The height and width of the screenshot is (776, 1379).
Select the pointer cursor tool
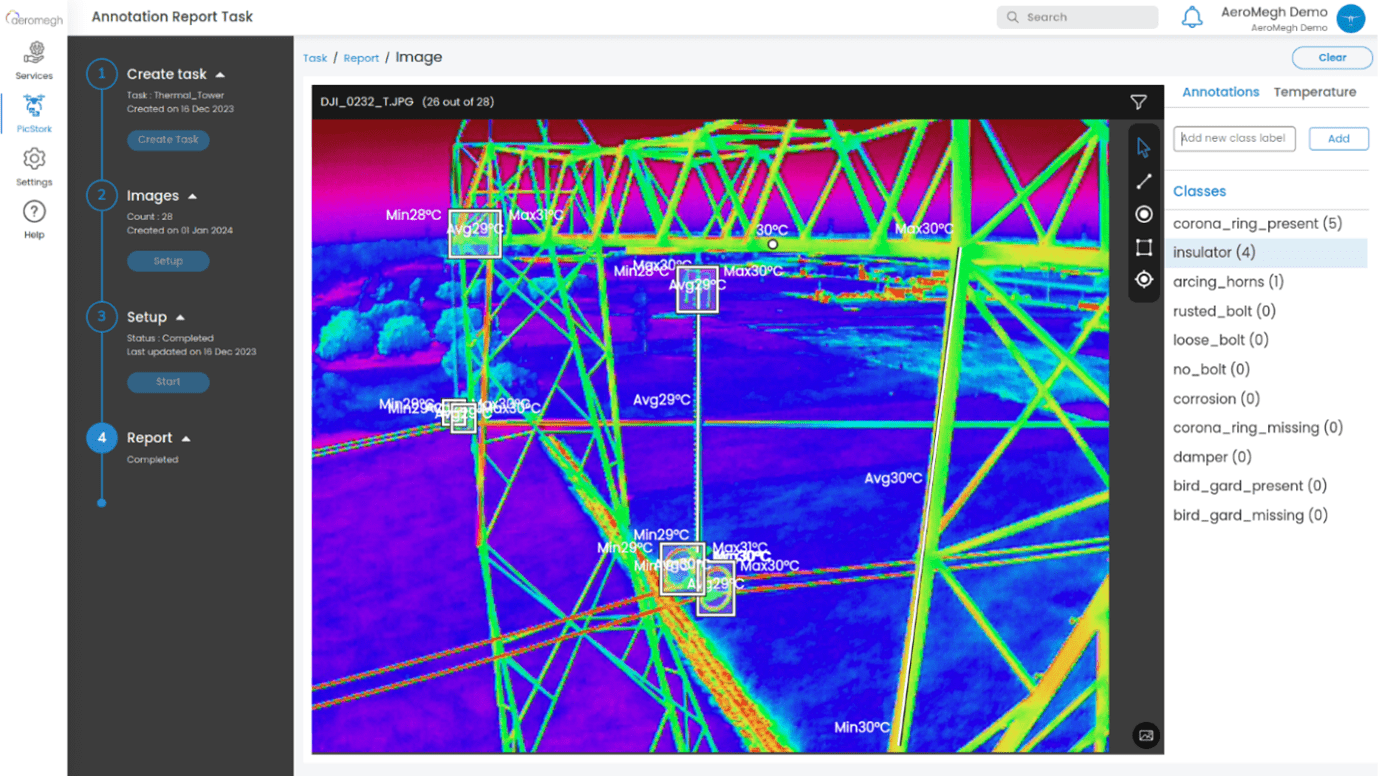pos(1144,149)
